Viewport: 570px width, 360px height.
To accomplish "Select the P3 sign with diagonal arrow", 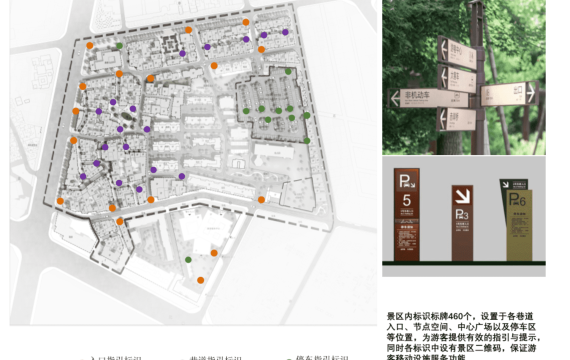I will click(x=462, y=223).
